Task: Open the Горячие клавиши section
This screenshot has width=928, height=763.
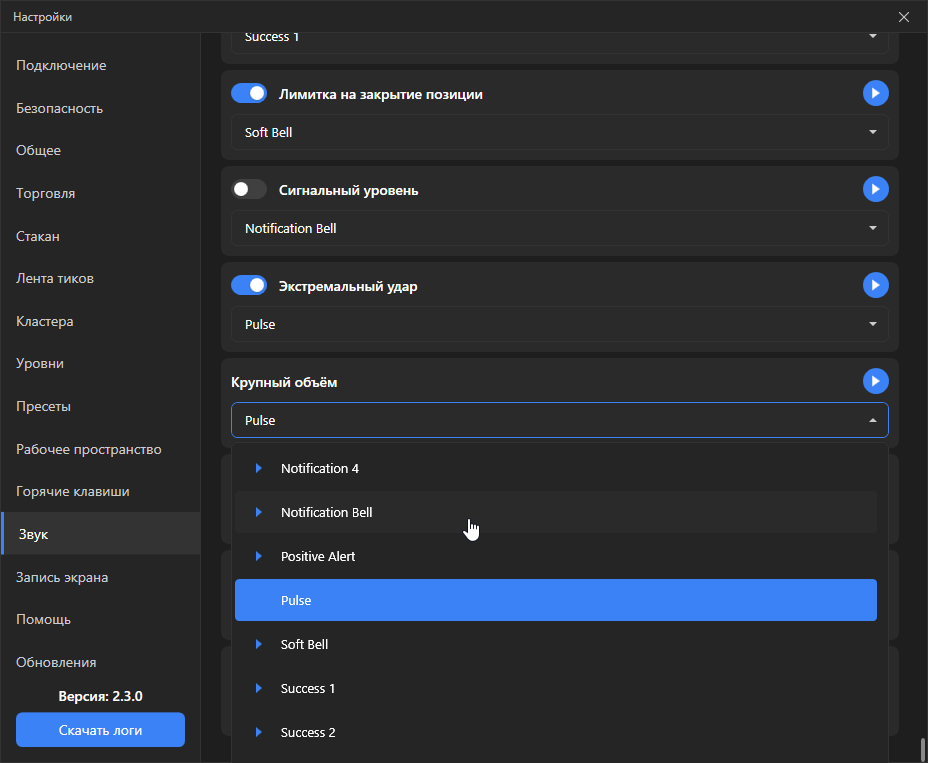Action: point(101,491)
